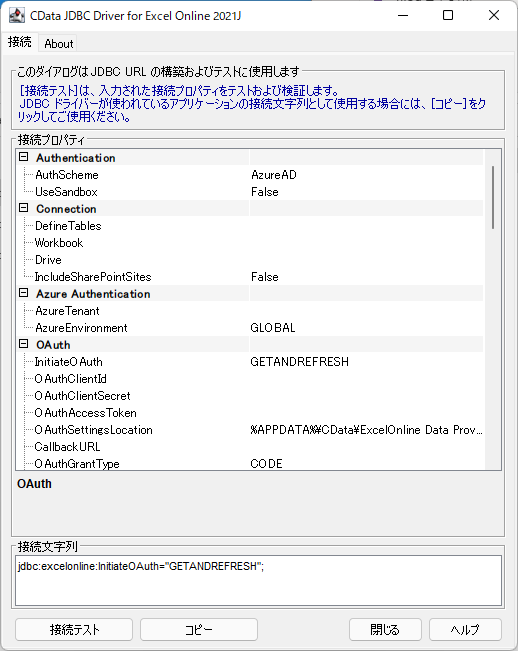518x651 pixels.
Task: Select the UseSandbox property
Action: (66, 192)
